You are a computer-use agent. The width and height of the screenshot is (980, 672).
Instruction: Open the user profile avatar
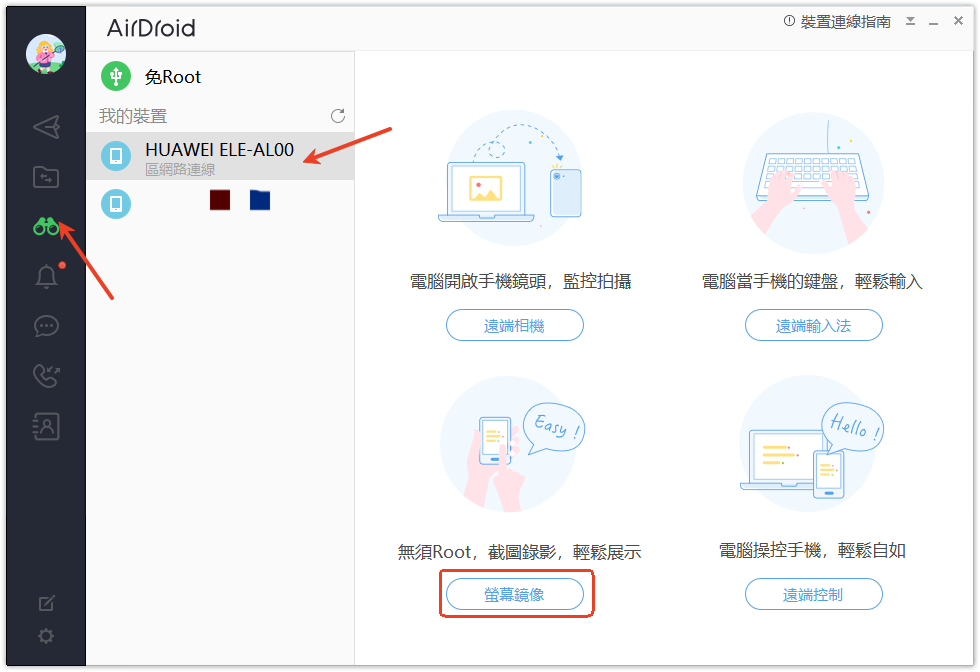coord(46,54)
